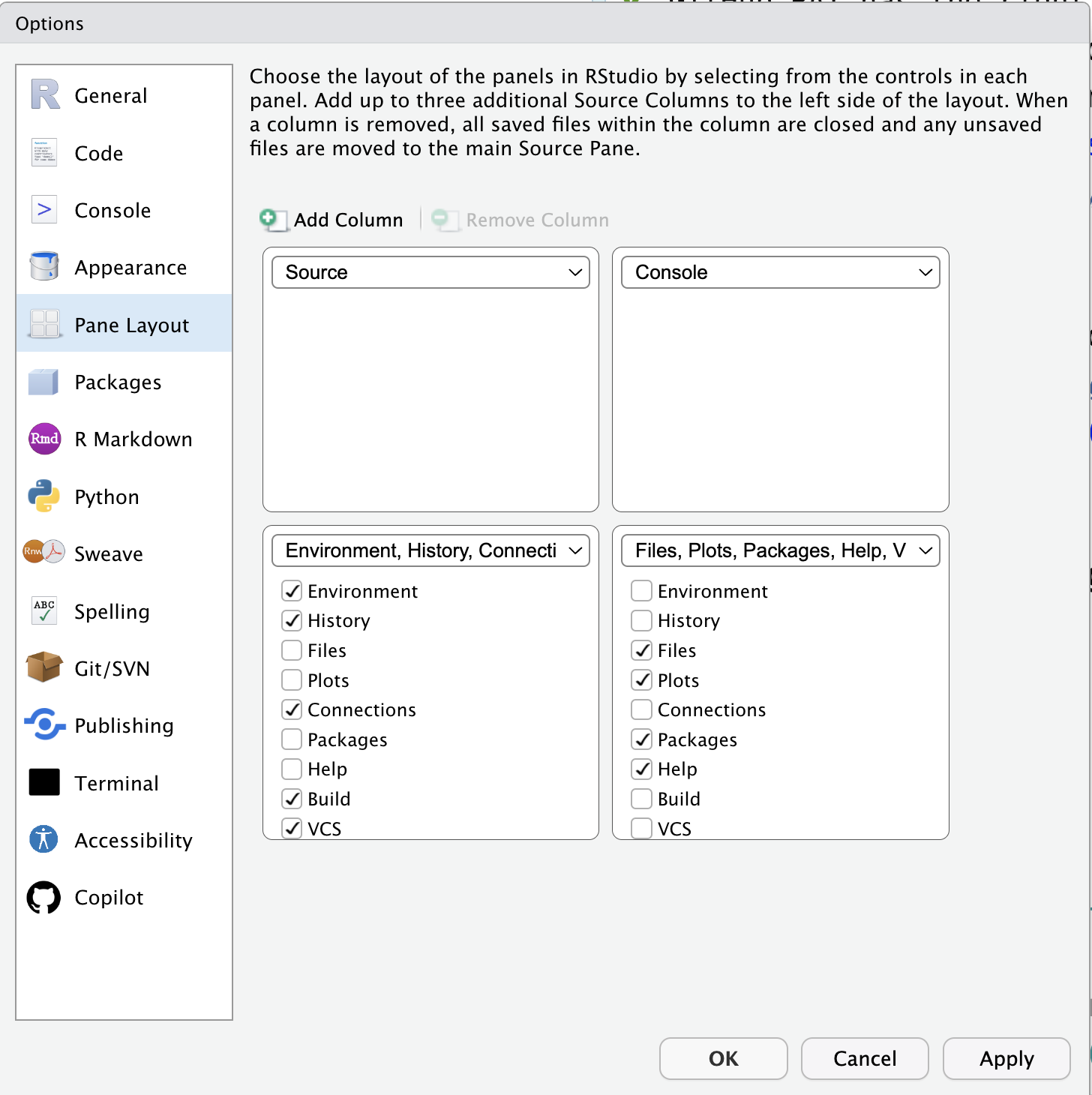Click the General R logo icon
This screenshot has width=1092, height=1095.
click(45, 95)
